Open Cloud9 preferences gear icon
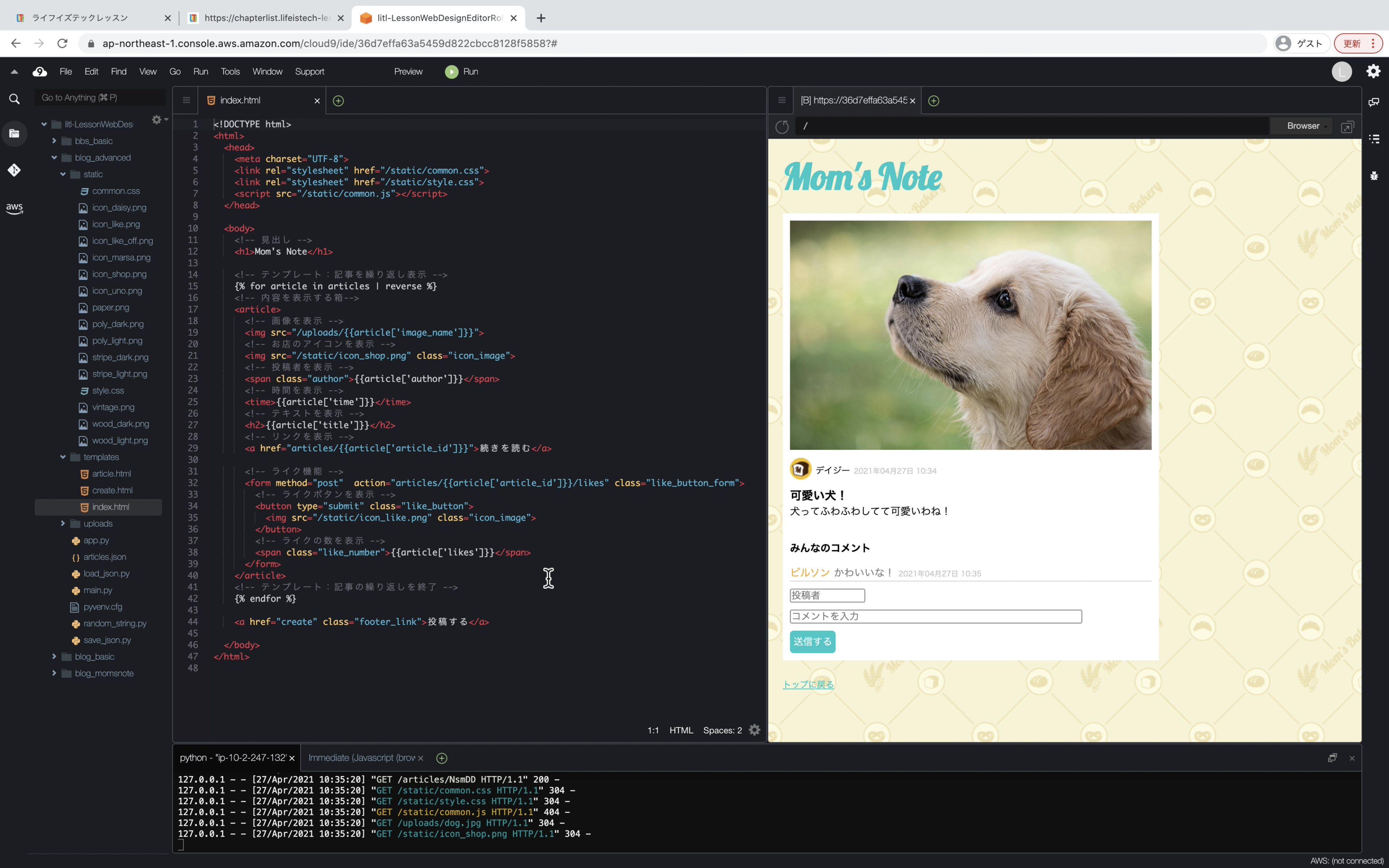 click(1373, 71)
